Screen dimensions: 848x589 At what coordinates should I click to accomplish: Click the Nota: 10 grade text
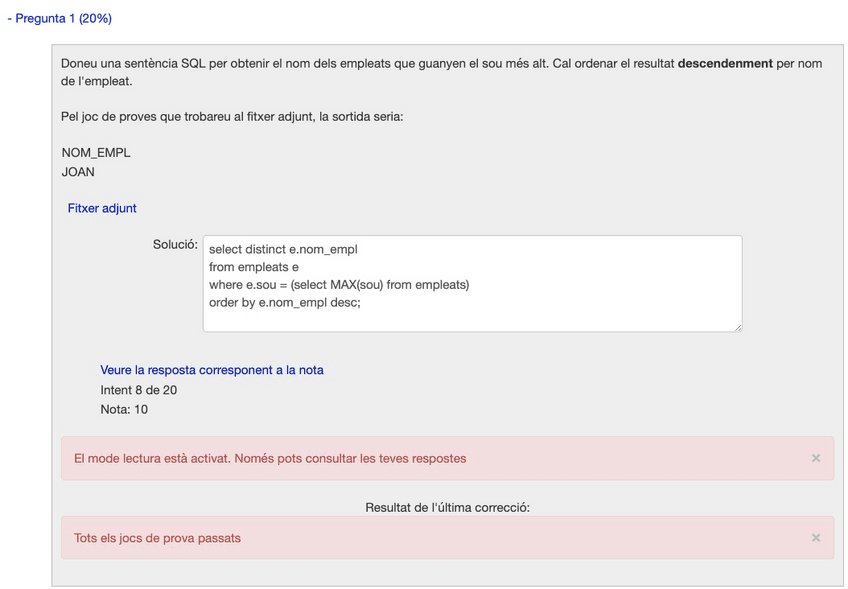coord(124,409)
